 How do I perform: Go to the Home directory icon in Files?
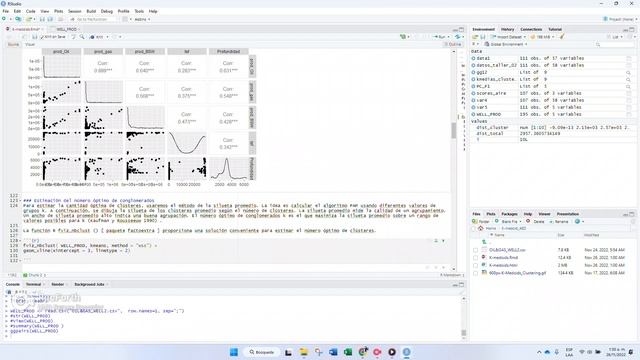[x=481, y=228]
